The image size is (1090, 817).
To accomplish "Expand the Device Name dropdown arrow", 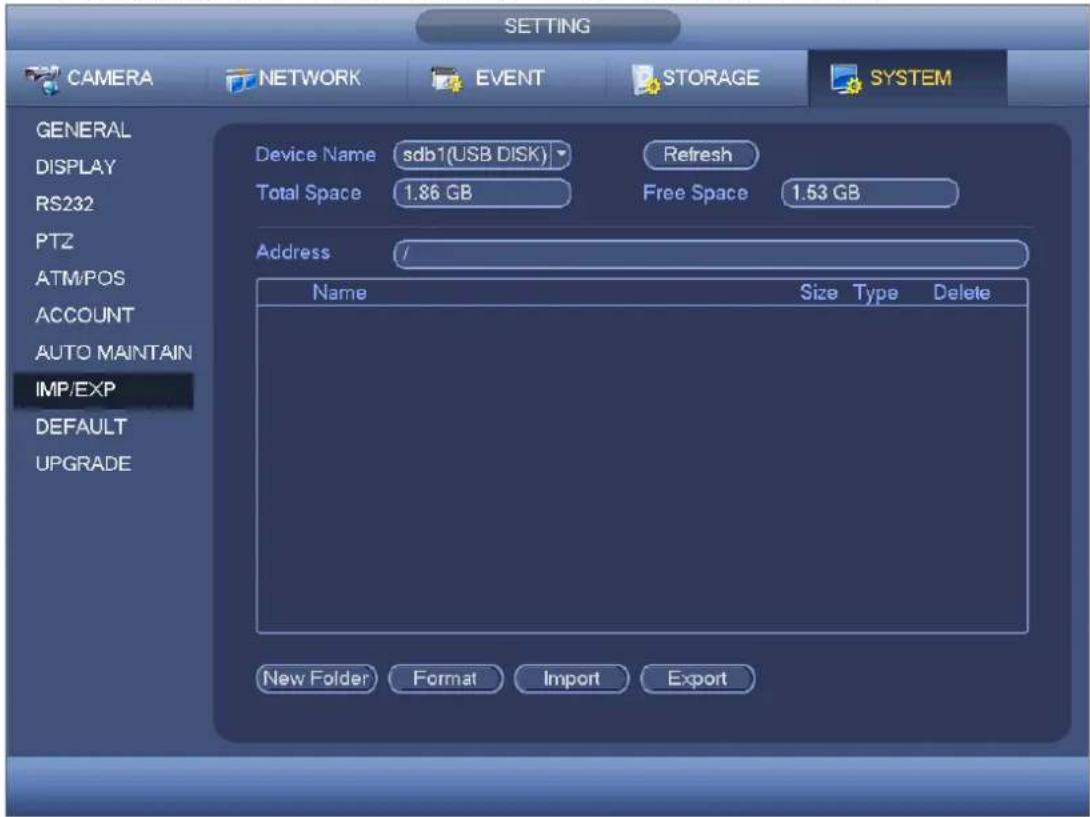I will click(x=560, y=154).
